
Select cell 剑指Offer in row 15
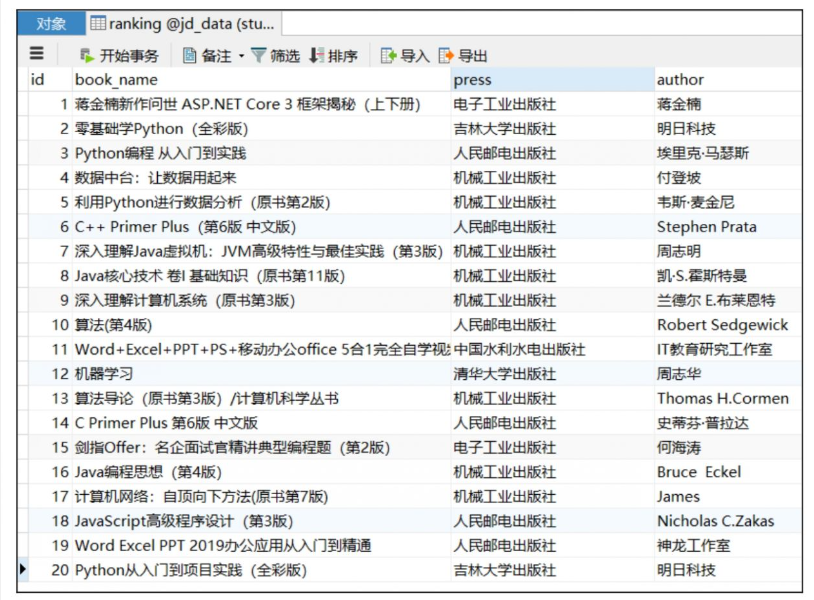point(261,447)
